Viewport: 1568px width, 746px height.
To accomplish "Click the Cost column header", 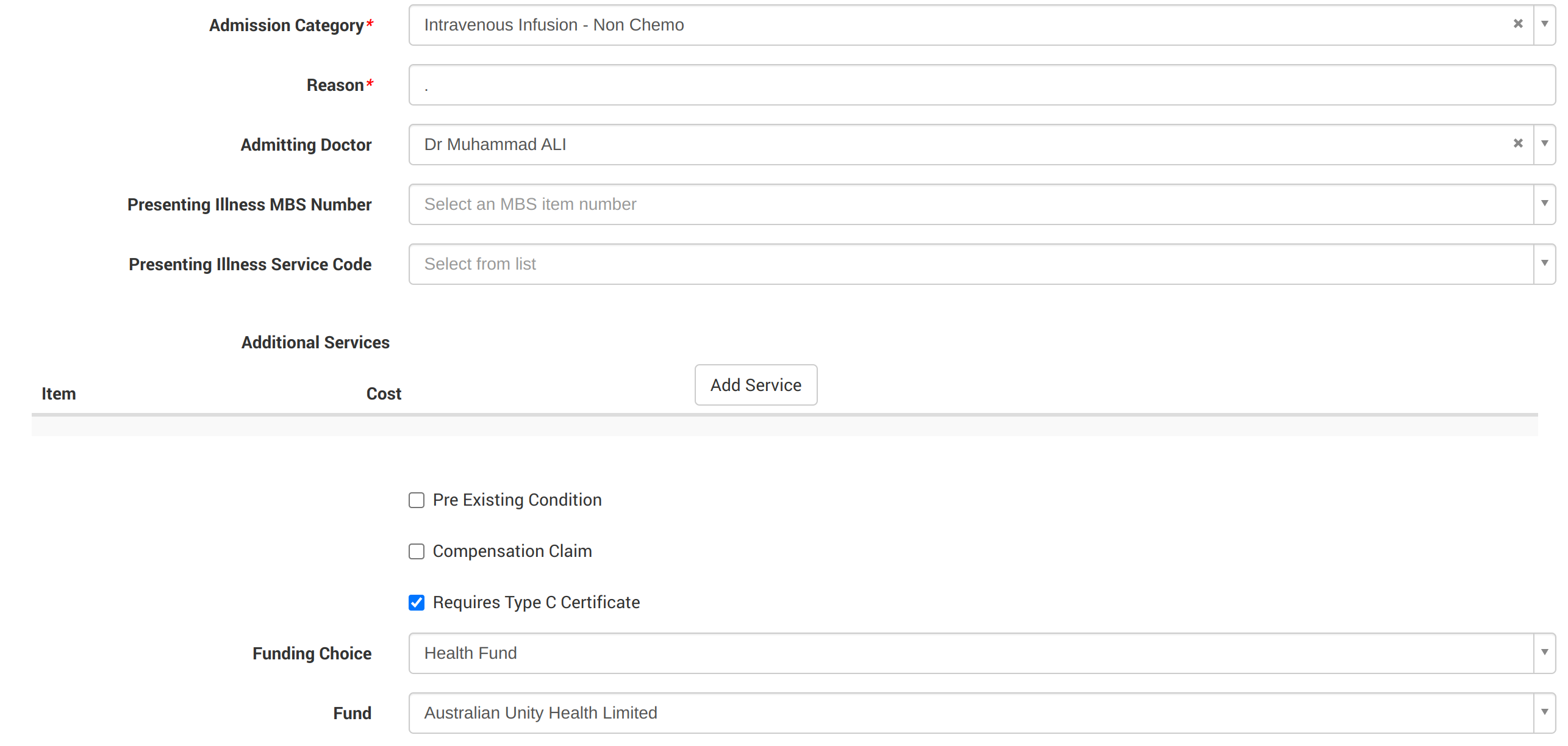I will [384, 394].
